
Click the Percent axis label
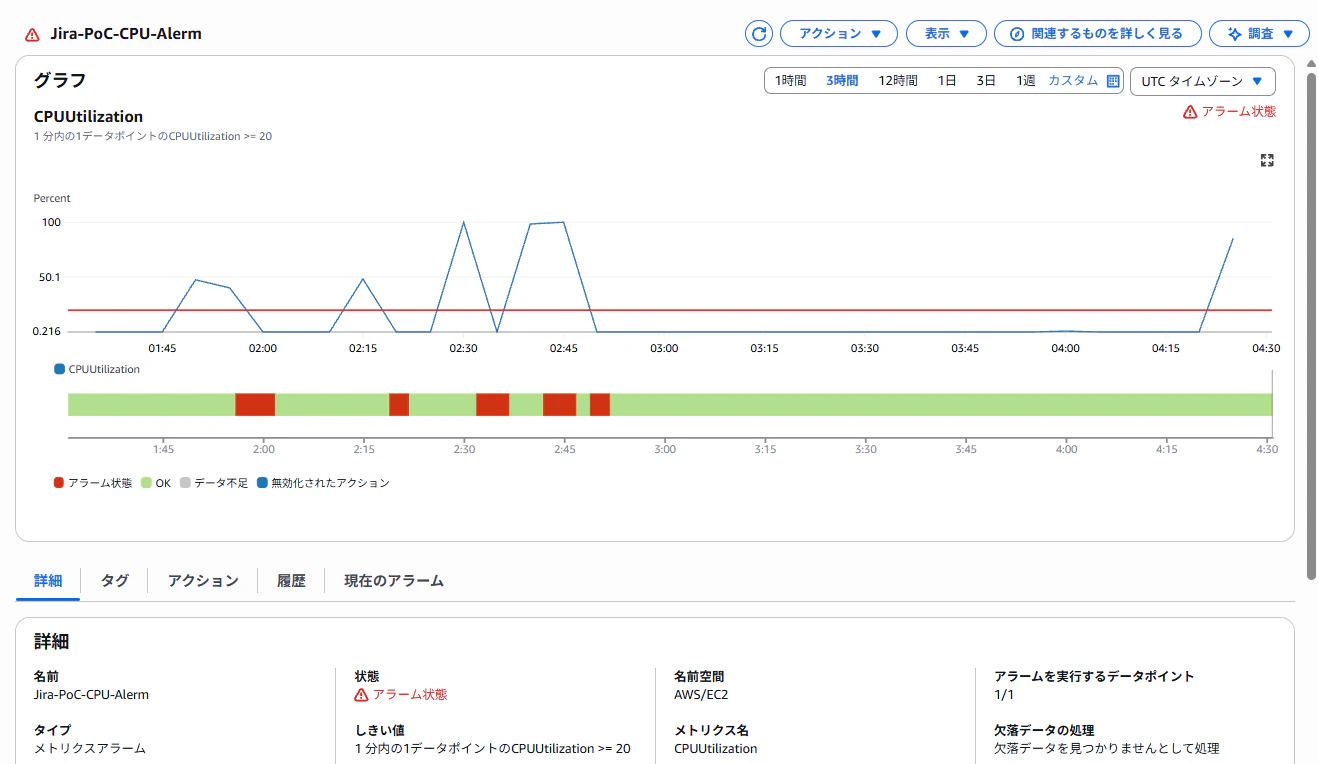52,198
